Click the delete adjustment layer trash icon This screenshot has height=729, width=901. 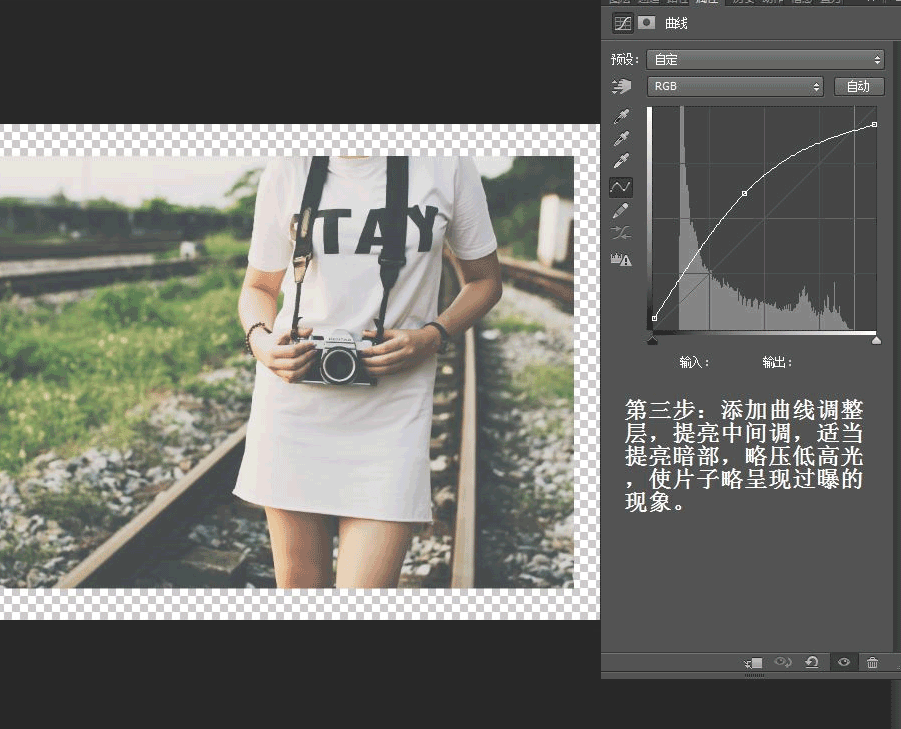pyautogui.click(x=871, y=661)
